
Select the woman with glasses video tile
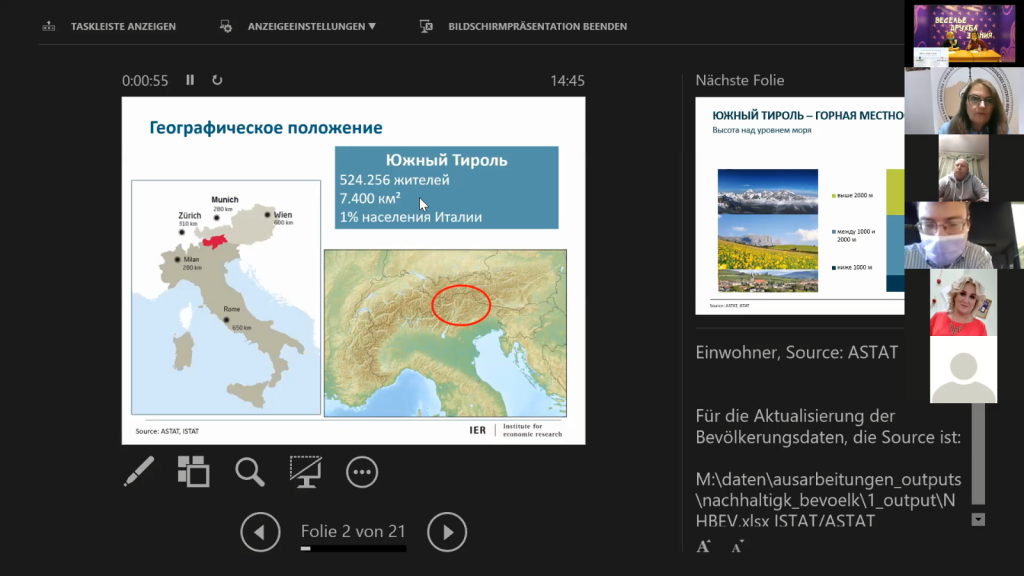pos(964,101)
